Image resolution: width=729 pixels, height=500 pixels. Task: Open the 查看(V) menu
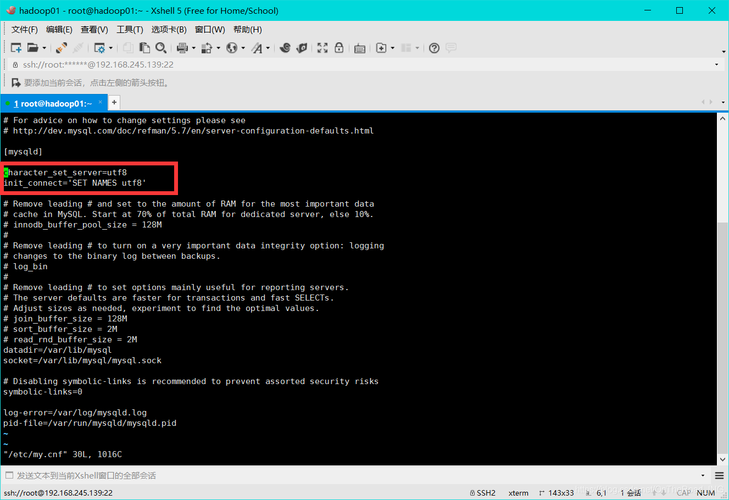coord(94,30)
